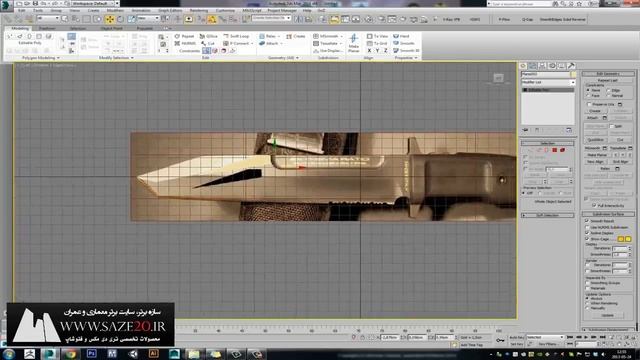The width and height of the screenshot is (640, 360).
Task: Click Configure Modifier Sets icon
Action: tap(569, 130)
